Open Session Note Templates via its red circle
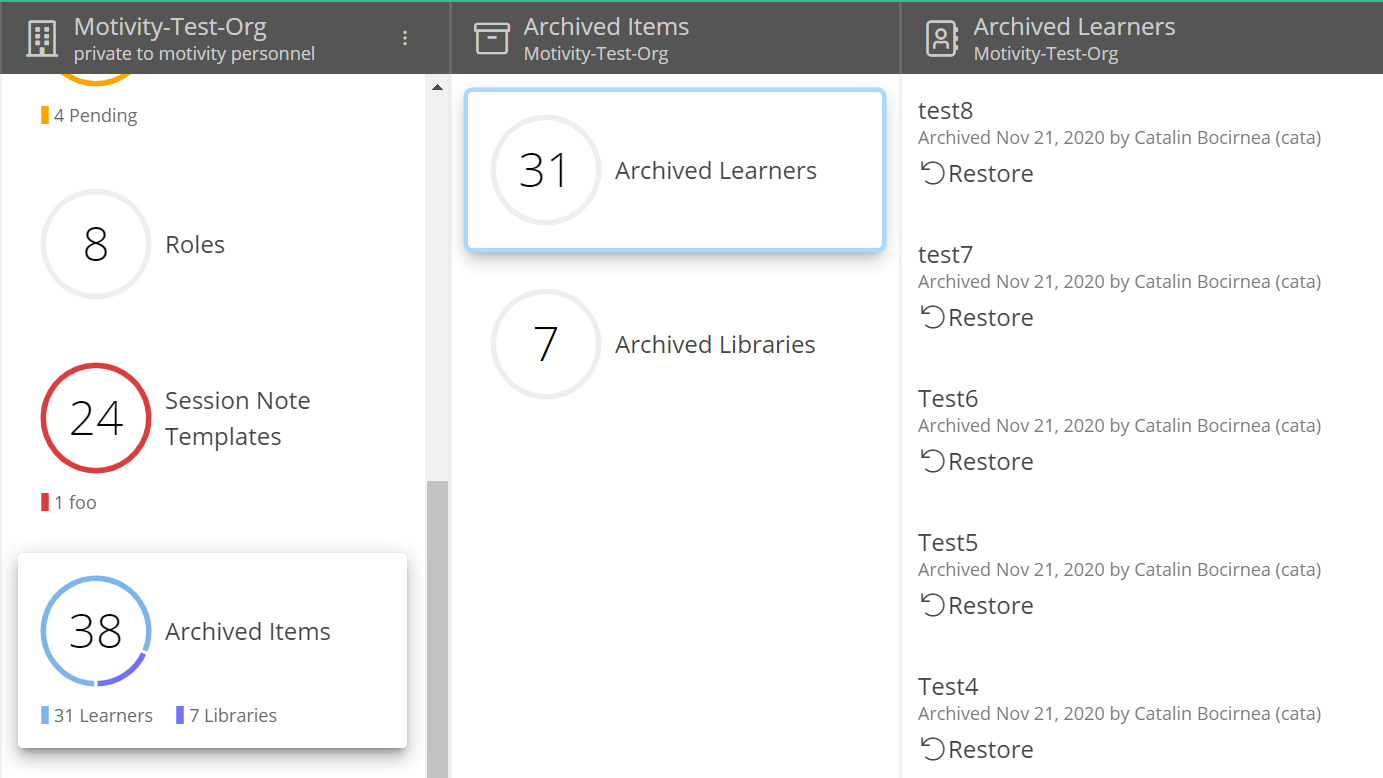The width and height of the screenshot is (1383, 778). [95, 418]
